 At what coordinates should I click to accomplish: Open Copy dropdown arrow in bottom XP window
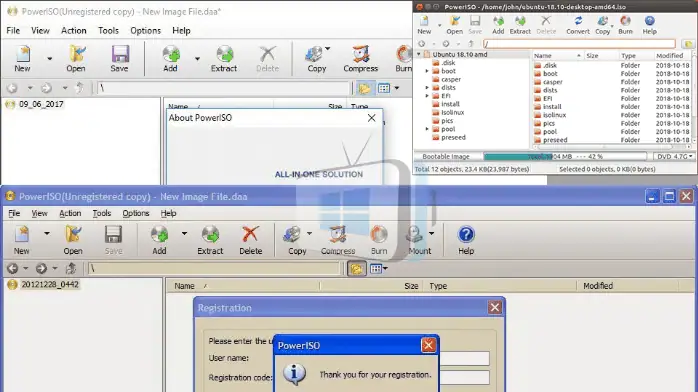tap(309, 234)
